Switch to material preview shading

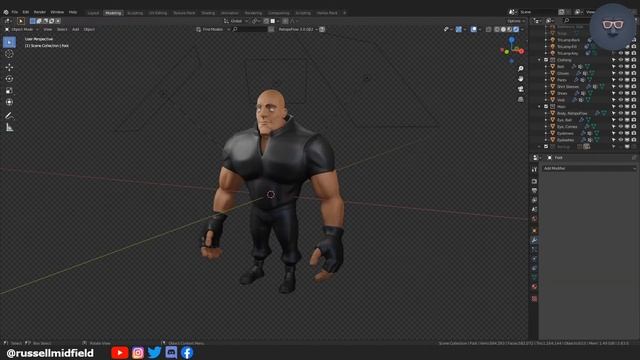[509, 29]
